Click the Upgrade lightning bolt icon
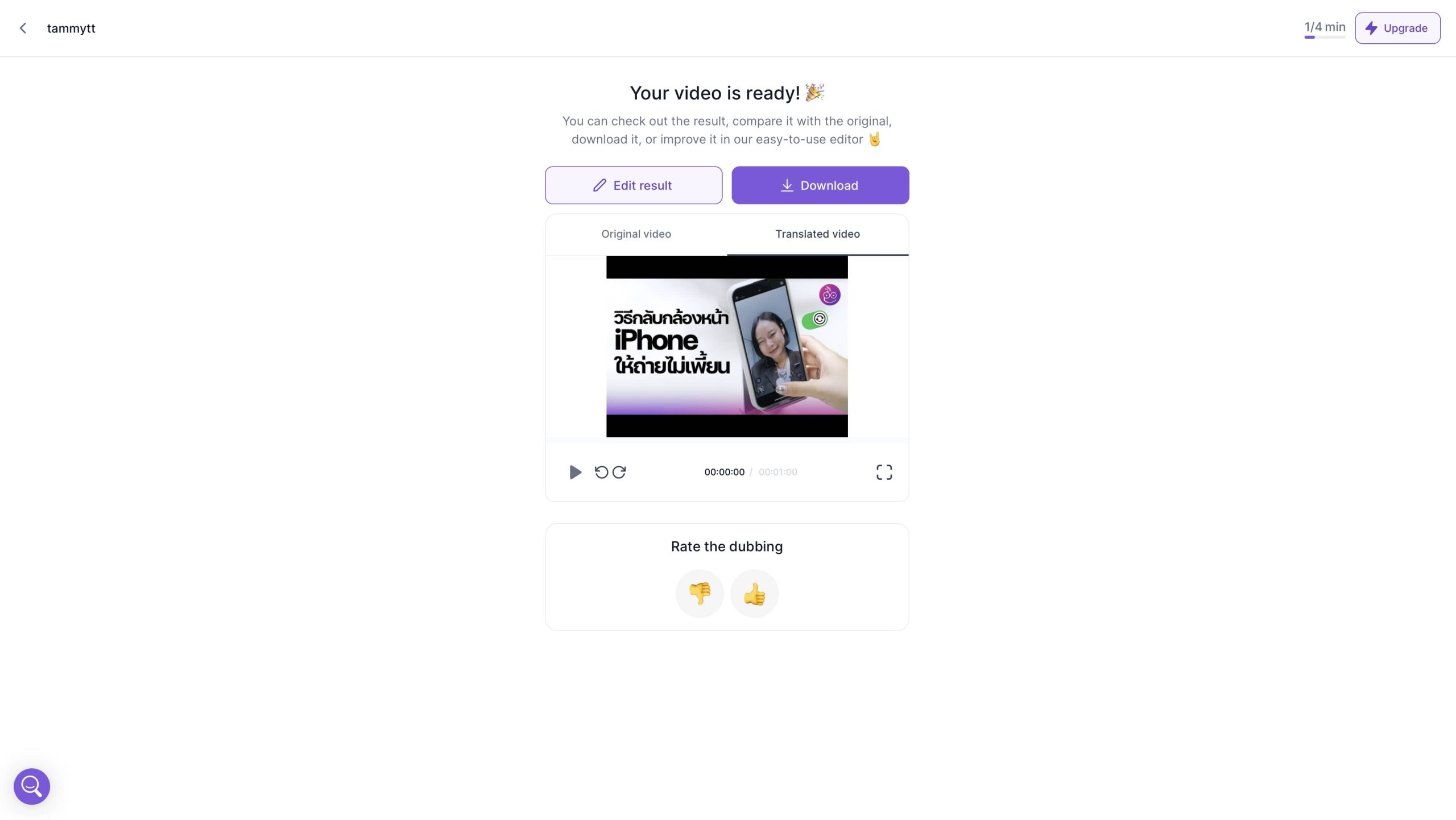This screenshot has height=820, width=1456. coord(1371,28)
